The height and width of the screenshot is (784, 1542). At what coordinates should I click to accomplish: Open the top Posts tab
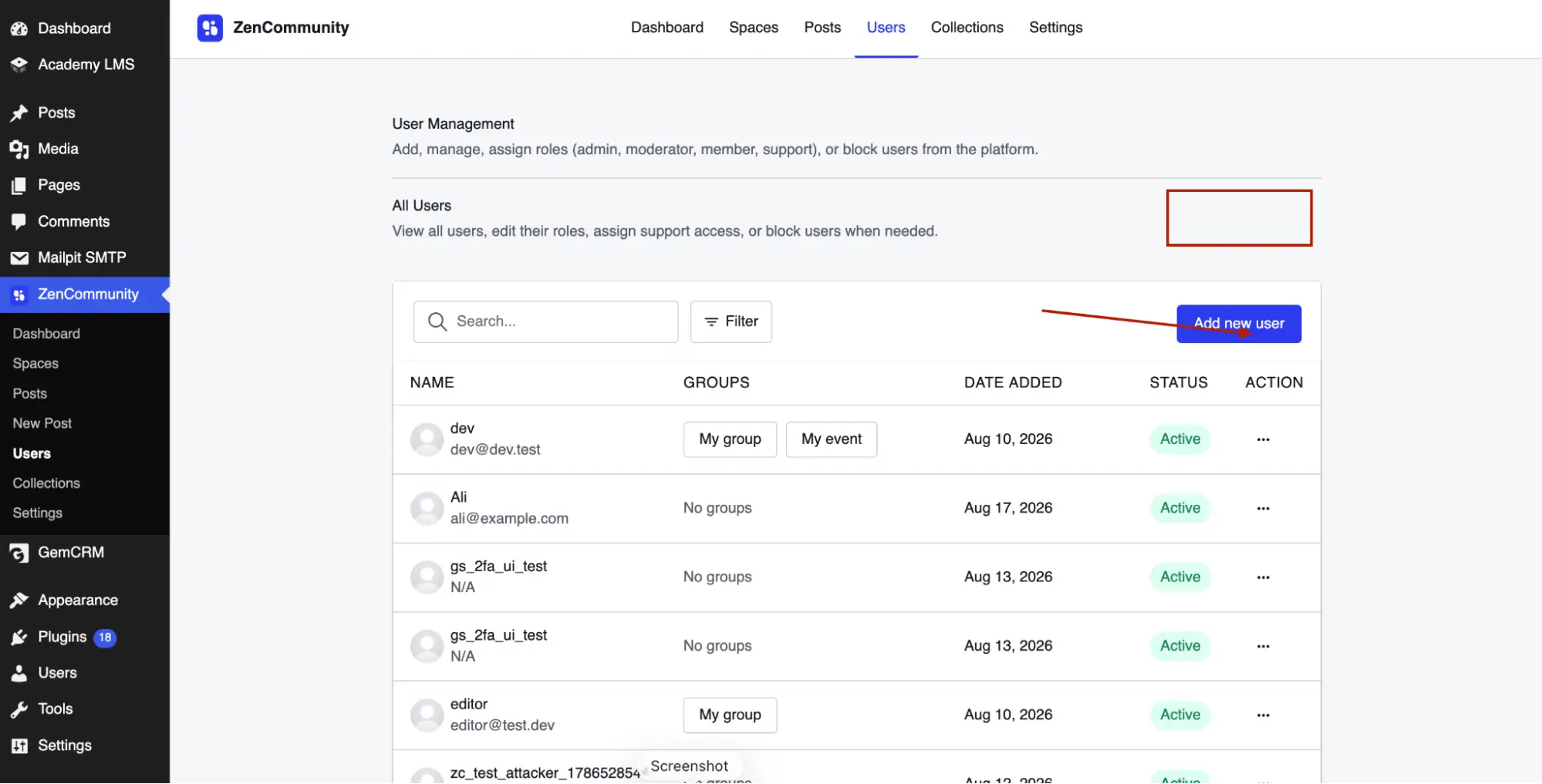(822, 28)
